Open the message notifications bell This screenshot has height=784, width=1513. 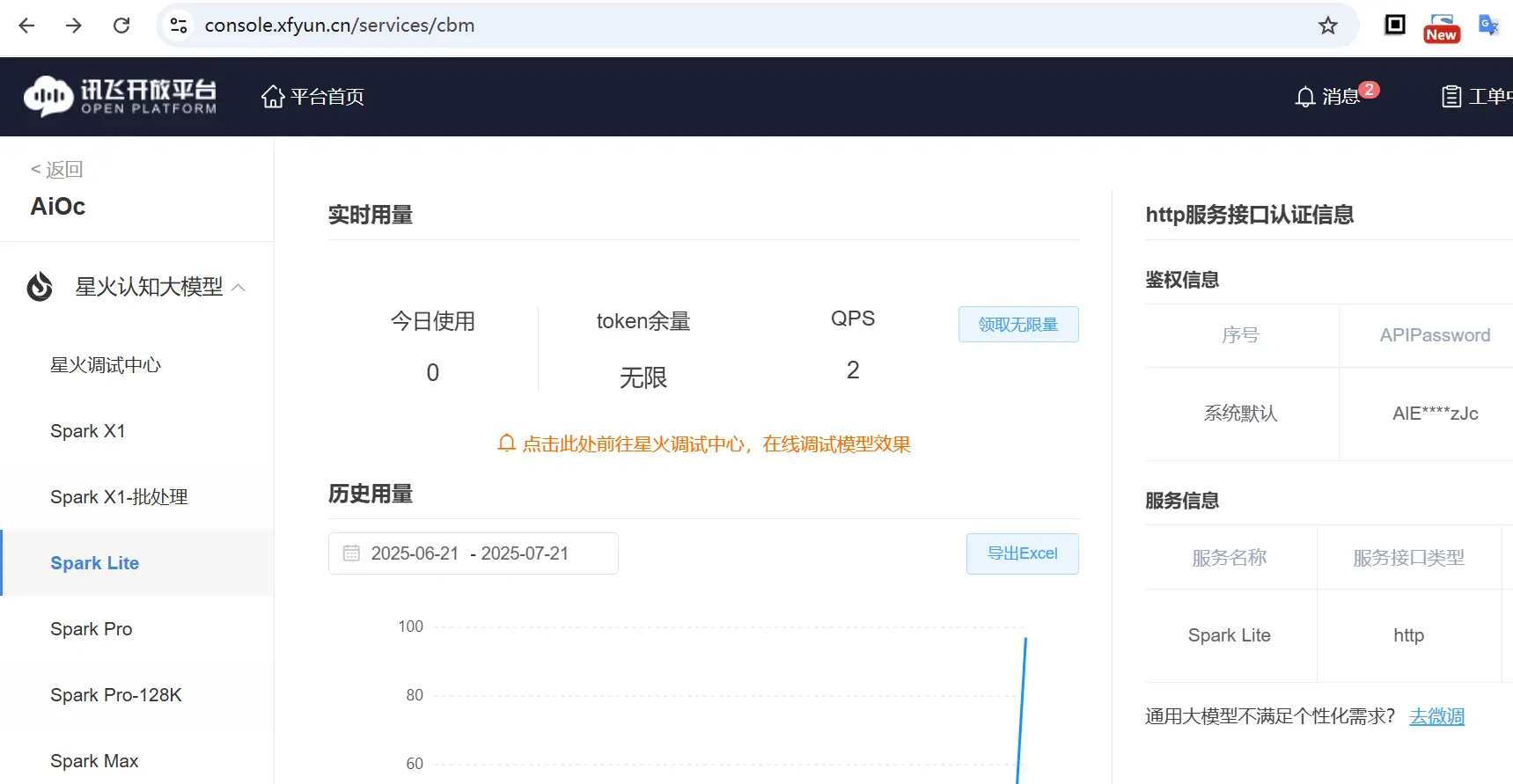(1305, 97)
